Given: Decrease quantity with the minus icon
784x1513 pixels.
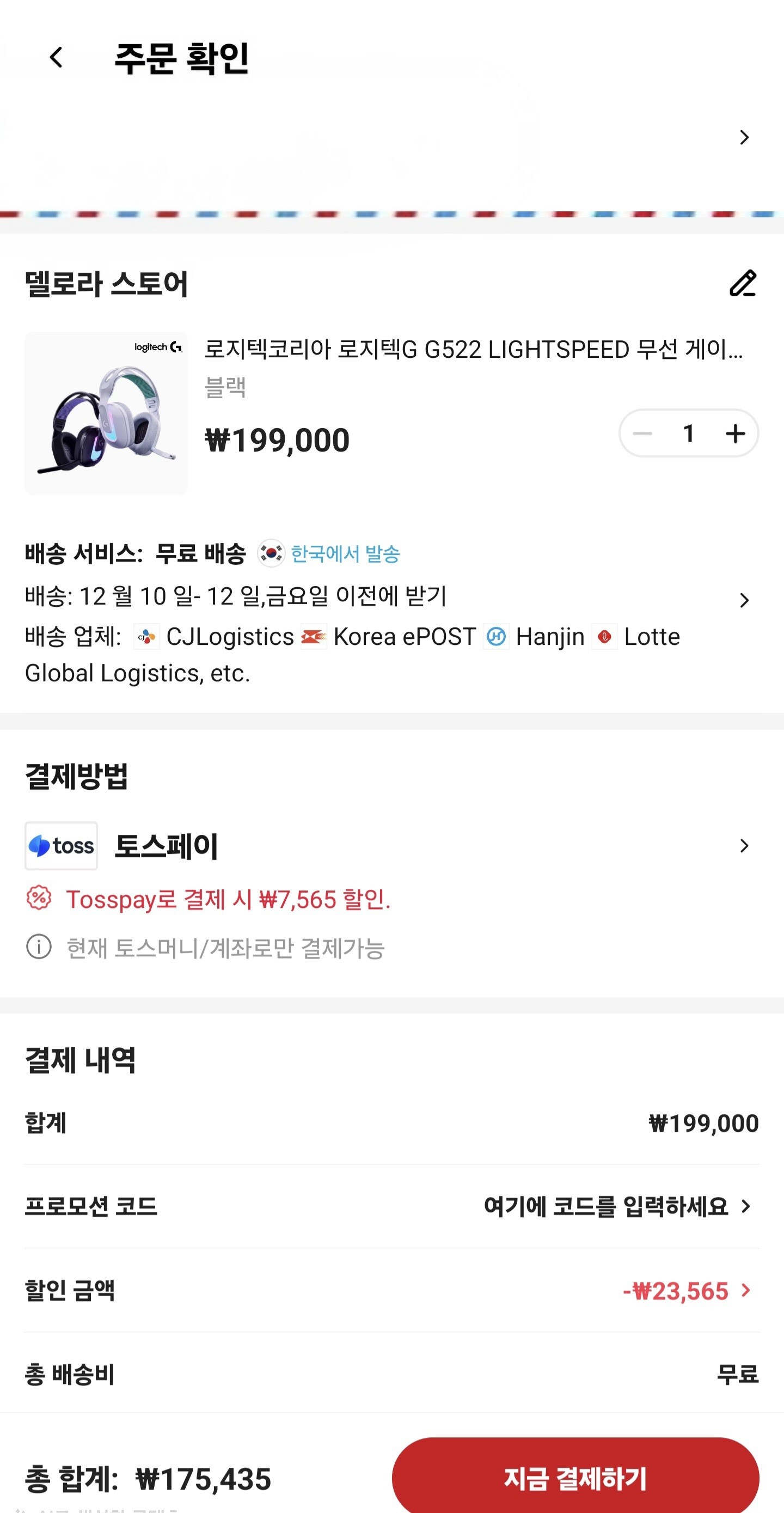Looking at the screenshot, I should (x=642, y=434).
